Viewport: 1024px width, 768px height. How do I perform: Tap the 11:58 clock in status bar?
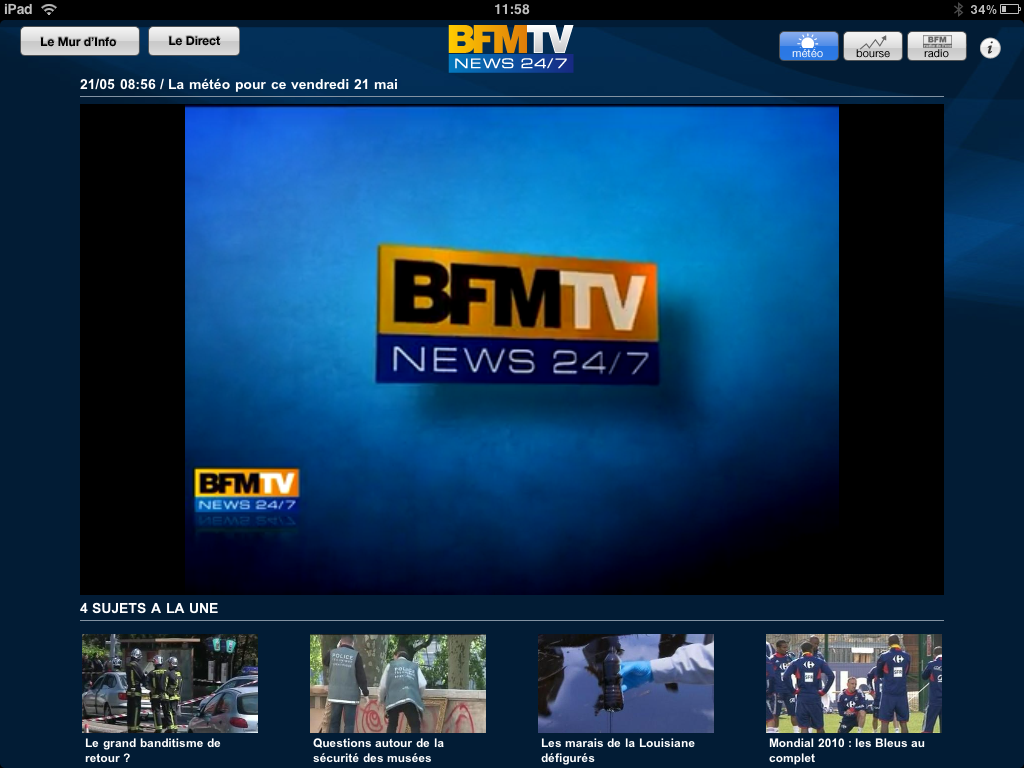(x=512, y=9)
